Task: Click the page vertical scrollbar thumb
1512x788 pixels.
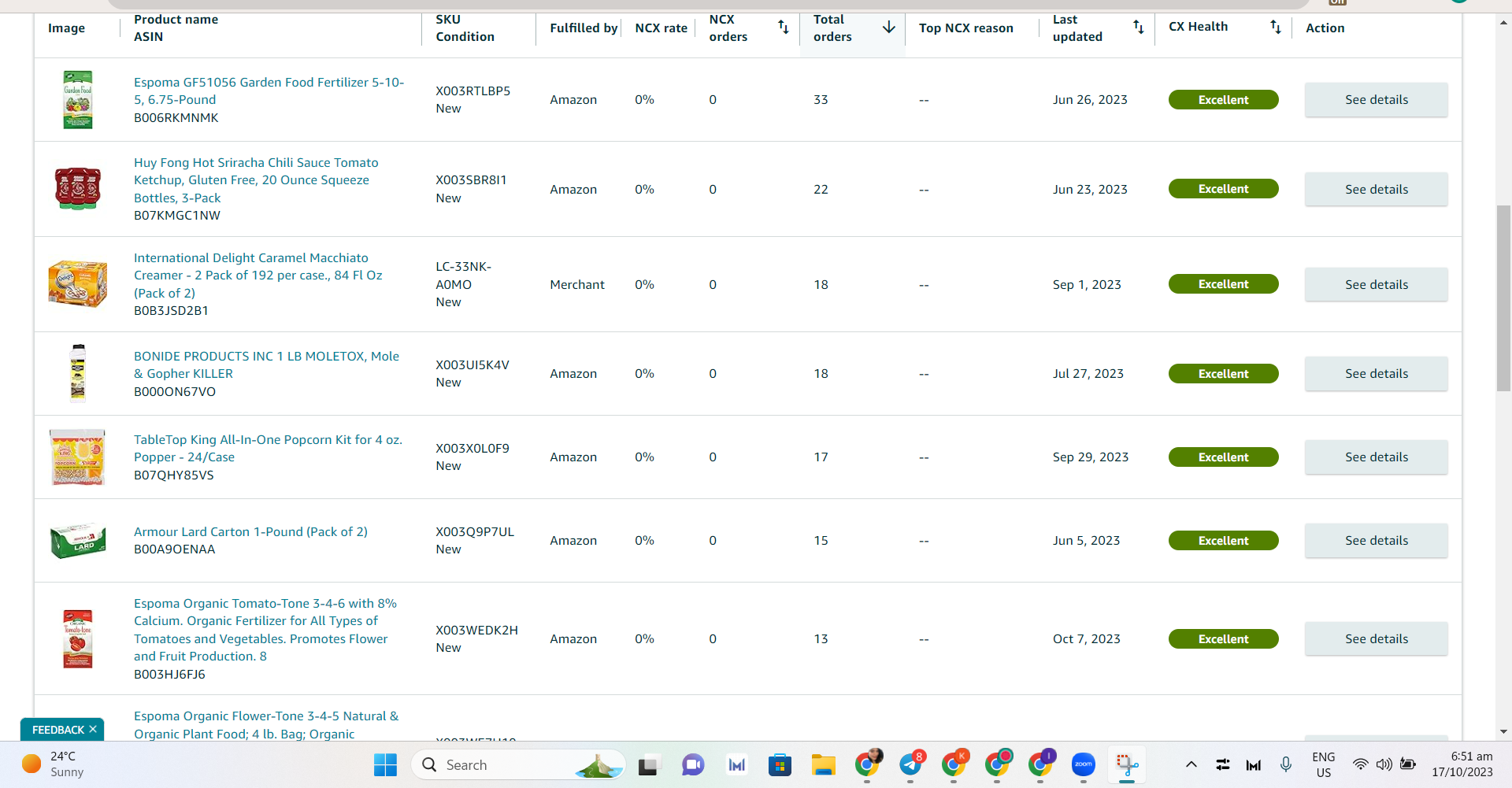Action: (1503, 298)
